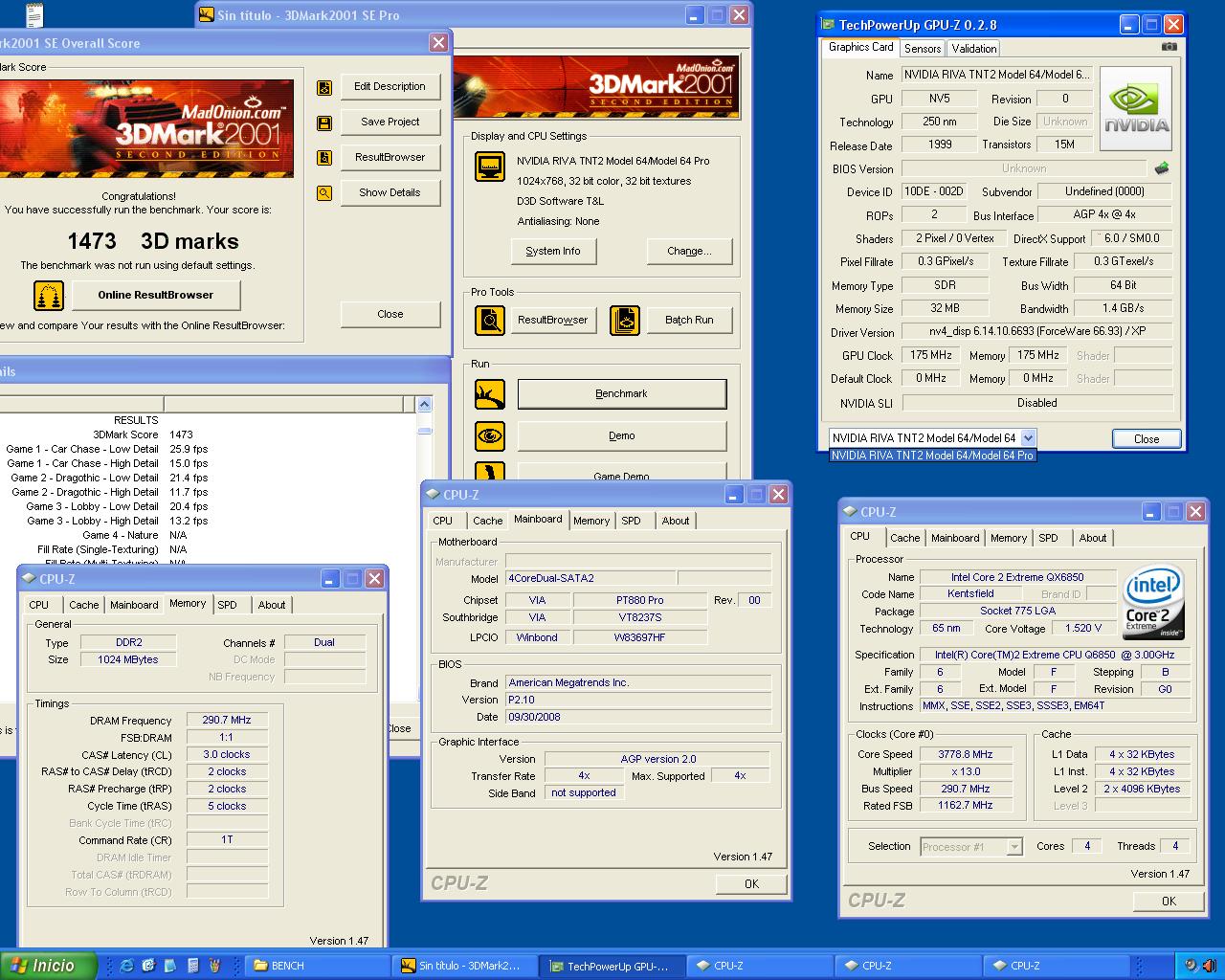This screenshot has width=1225, height=980.
Task: Open BENCH folder taskbar button
Action: 318,966
